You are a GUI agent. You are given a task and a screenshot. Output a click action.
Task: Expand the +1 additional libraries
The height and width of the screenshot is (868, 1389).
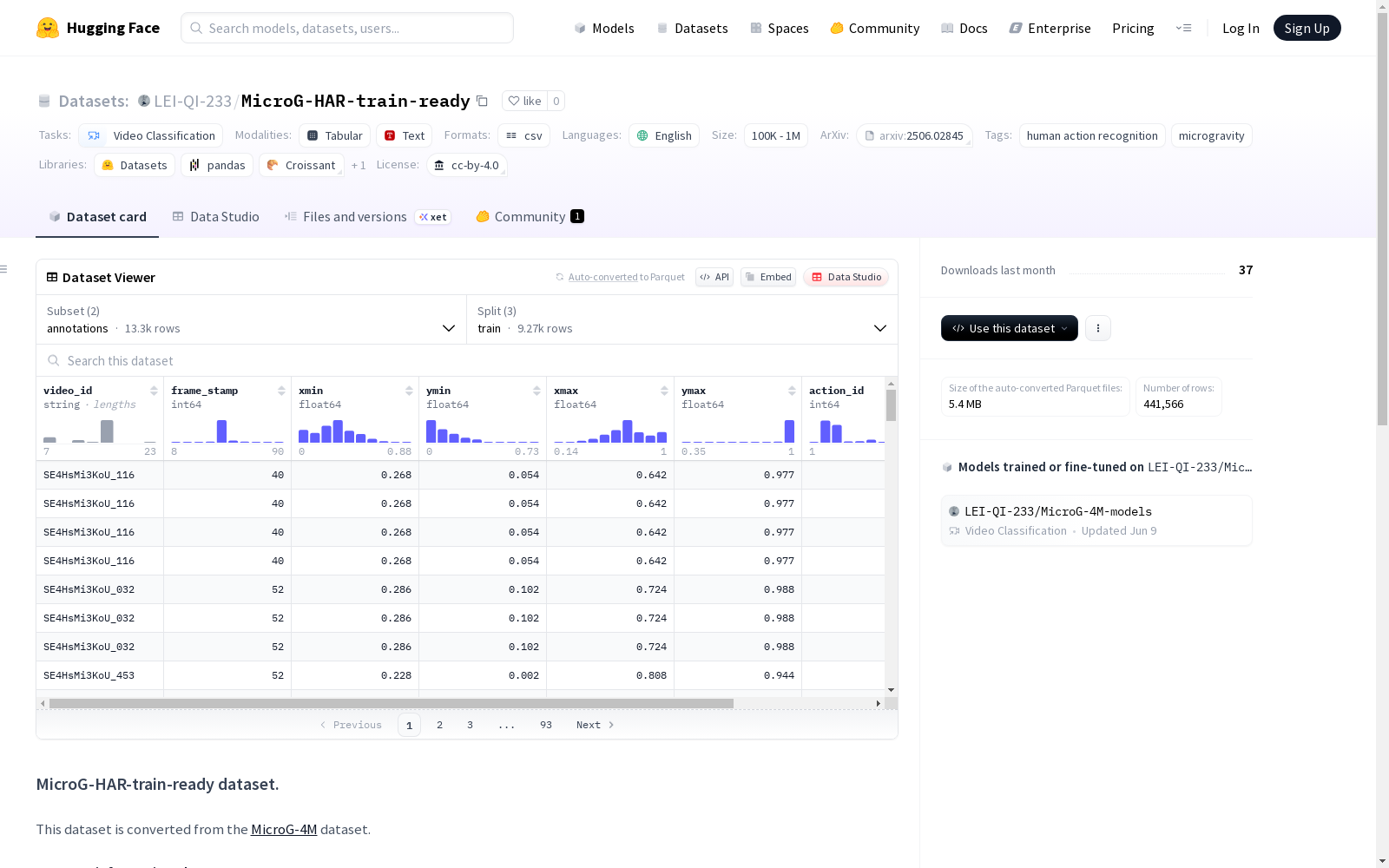click(x=359, y=165)
